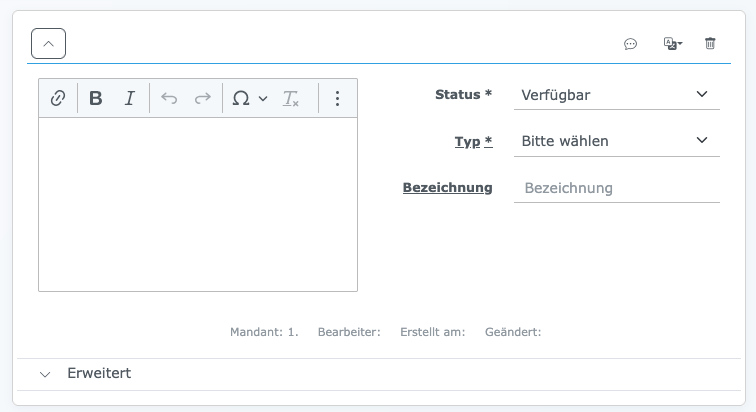Click the underlined Bezeichnung label
The image size is (756, 412).
click(447, 188)
